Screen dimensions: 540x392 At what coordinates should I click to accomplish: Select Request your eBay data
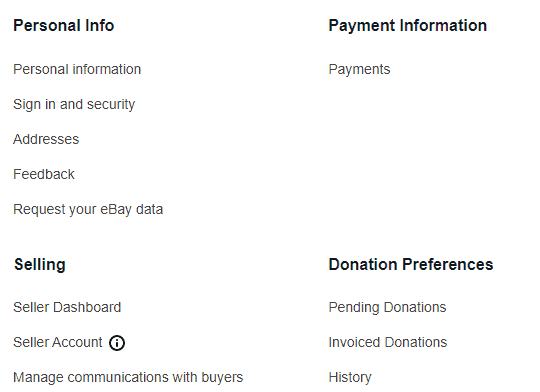click(88, 209)
